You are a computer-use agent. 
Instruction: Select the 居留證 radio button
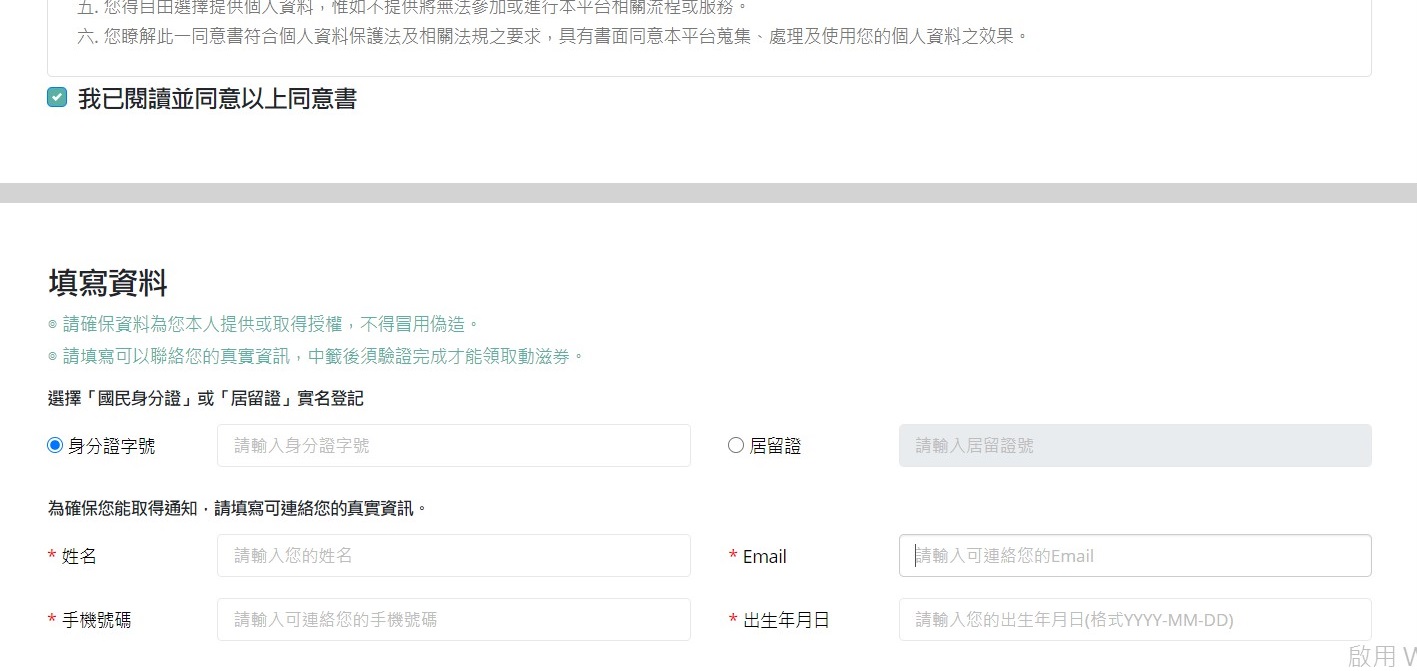[x=736, y=445]
